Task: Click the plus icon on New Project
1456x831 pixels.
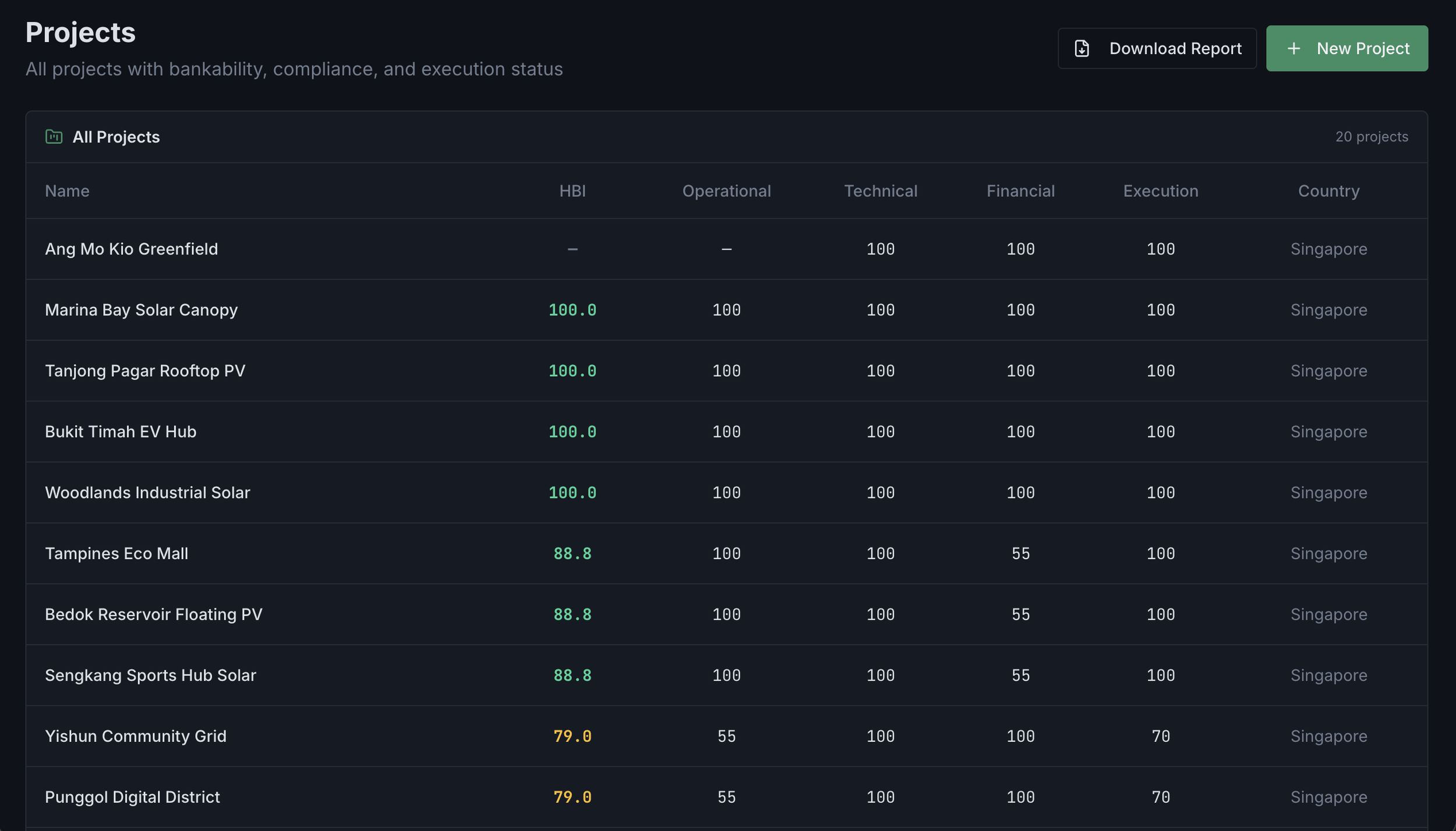Action: pyautogui.click(x=1294, y=48)
